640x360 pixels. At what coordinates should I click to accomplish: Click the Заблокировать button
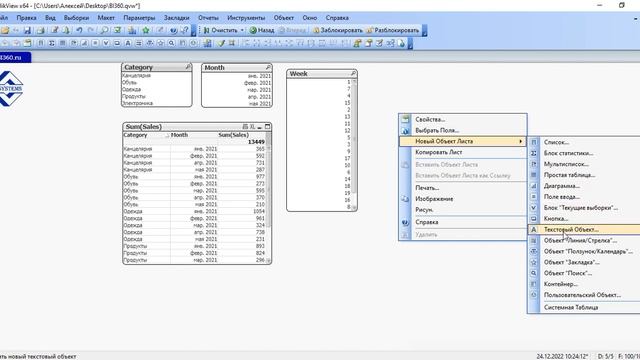[338, 30]
